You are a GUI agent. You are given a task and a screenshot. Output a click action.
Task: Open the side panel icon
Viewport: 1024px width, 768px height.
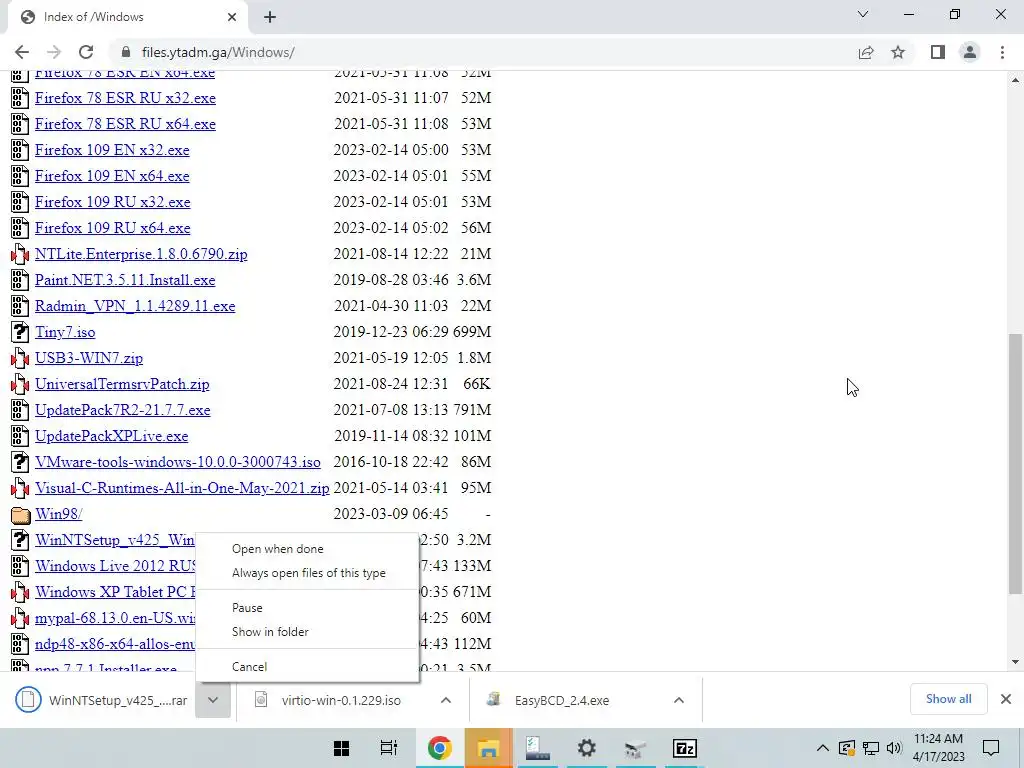(x=938, y=52)
